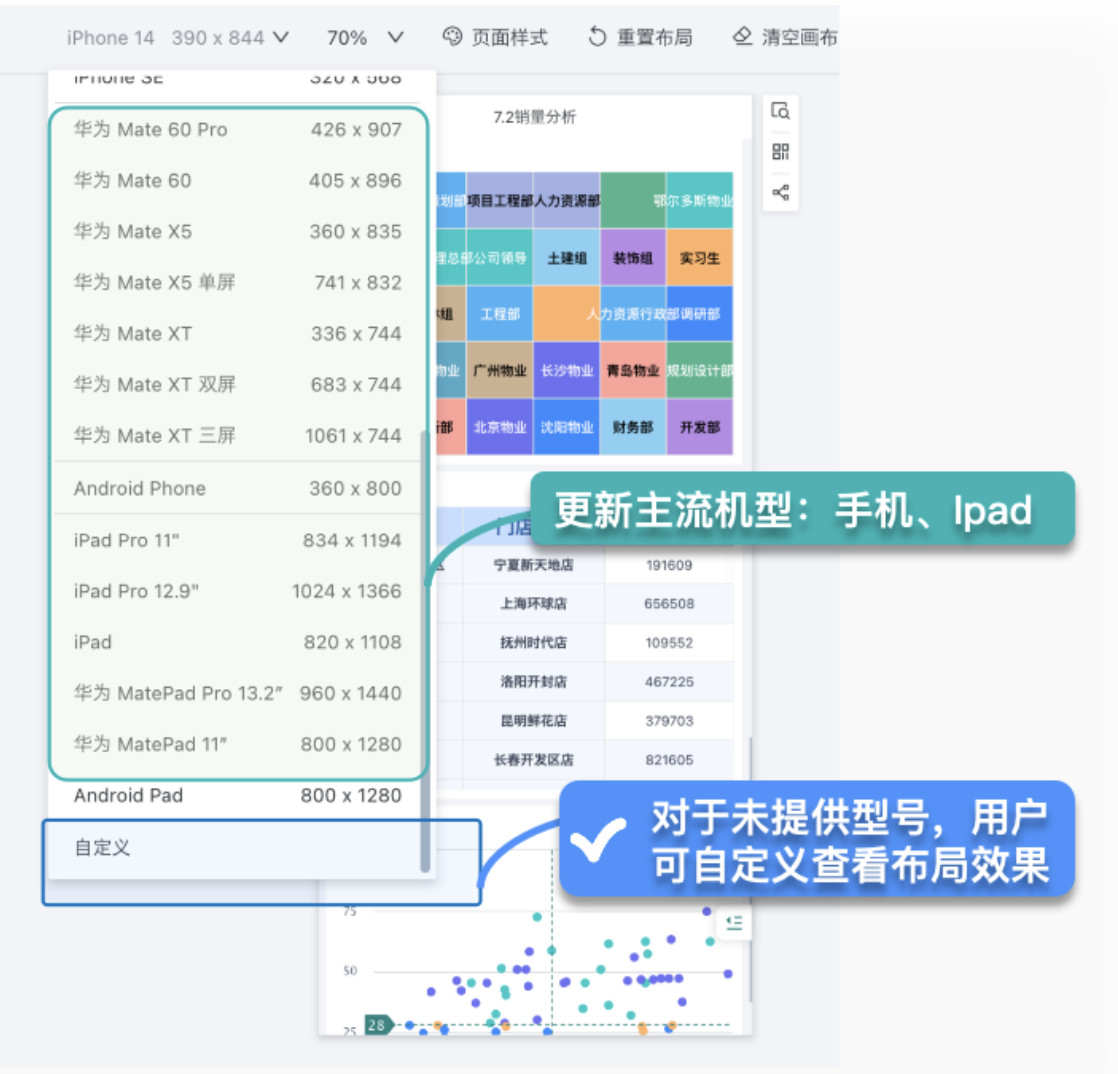The image size is (1118, 1074).
Task: Click the 重置布局 reset icon
Action: tap(597, 36)
